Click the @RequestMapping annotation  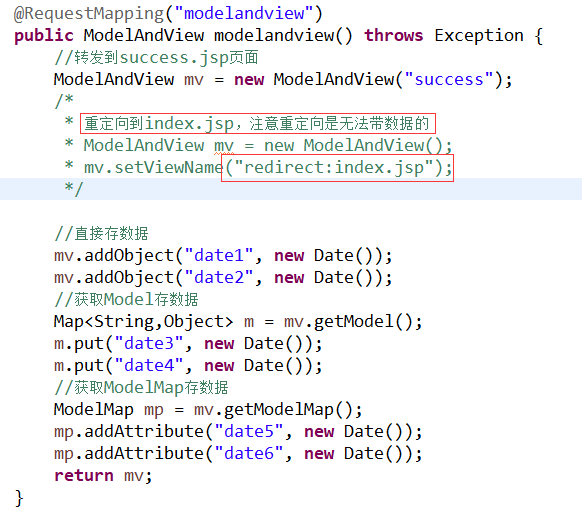tap(89, 14)
